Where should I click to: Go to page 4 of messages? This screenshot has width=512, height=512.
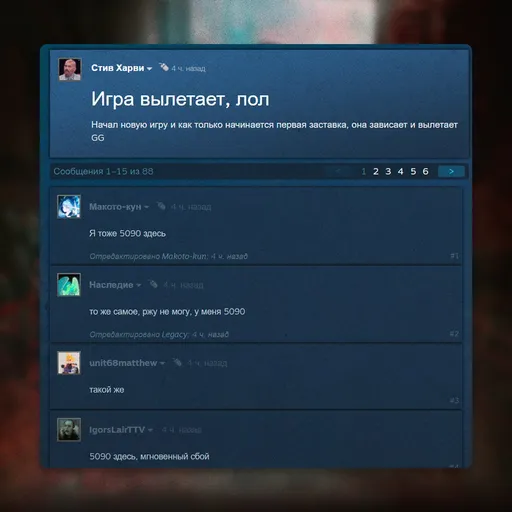[400, 171]
